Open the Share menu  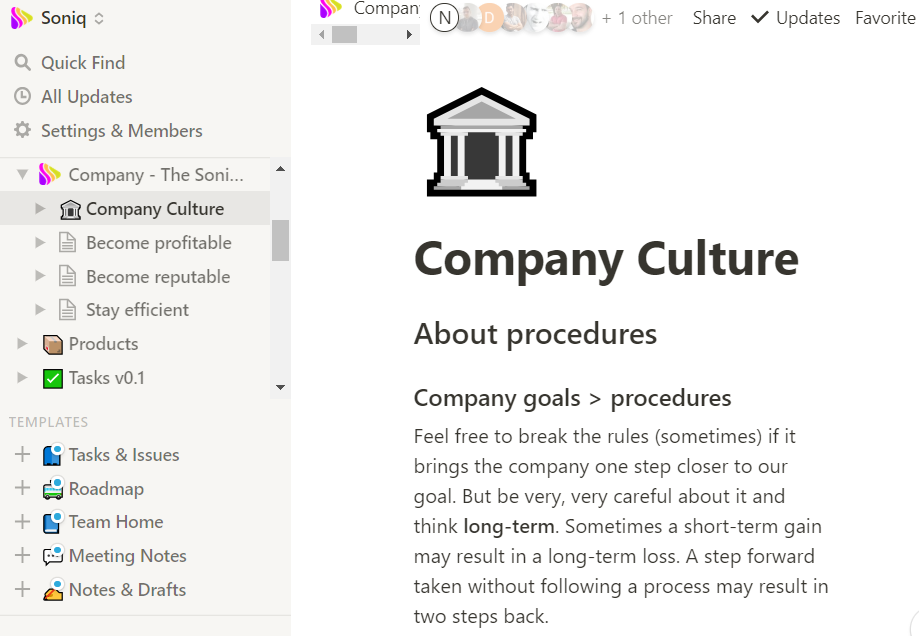[x=714, y=18]
